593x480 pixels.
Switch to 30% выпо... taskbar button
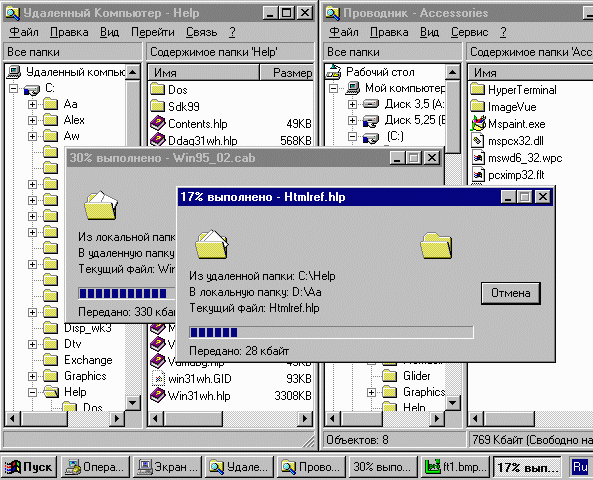(x=382, y=467)
